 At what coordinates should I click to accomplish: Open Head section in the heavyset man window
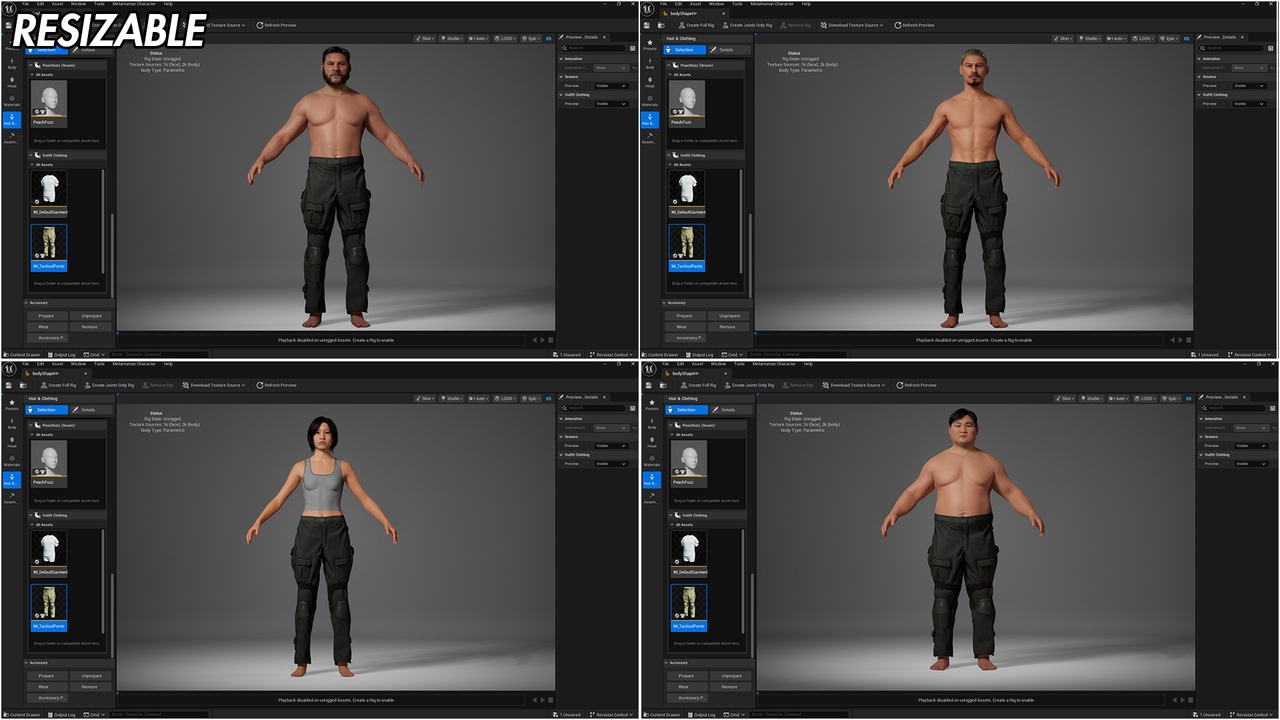pos(652,442)
